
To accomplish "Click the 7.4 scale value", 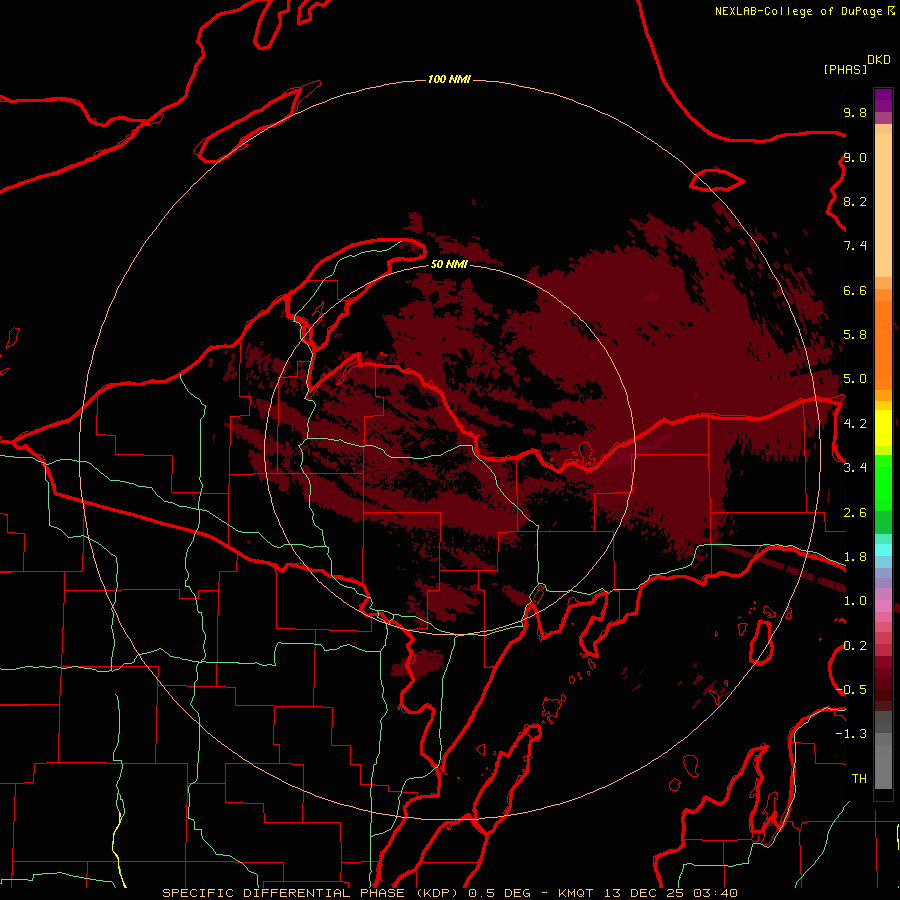I will point(855,246).
